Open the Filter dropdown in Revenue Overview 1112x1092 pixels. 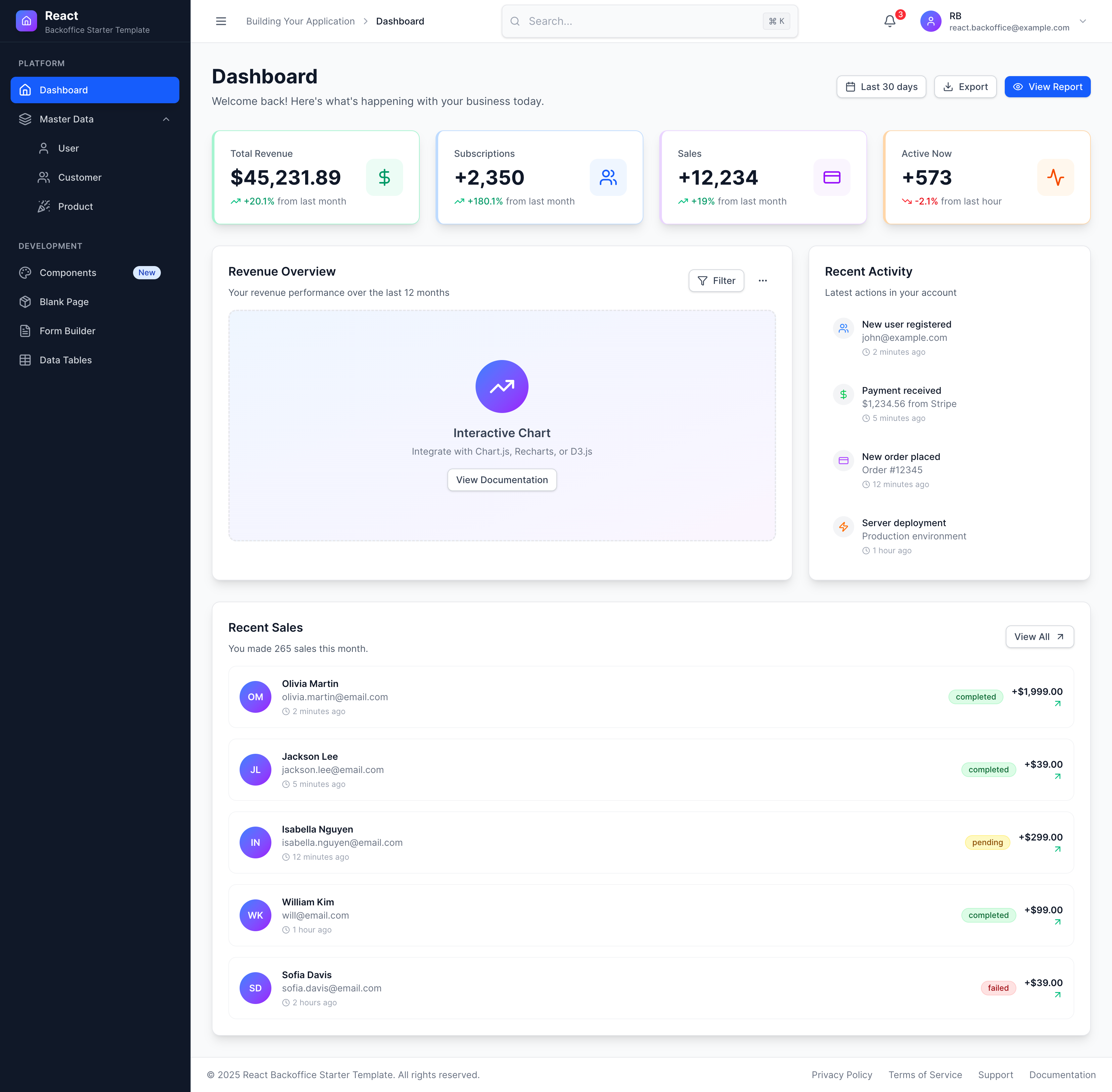tap(716, 281)
